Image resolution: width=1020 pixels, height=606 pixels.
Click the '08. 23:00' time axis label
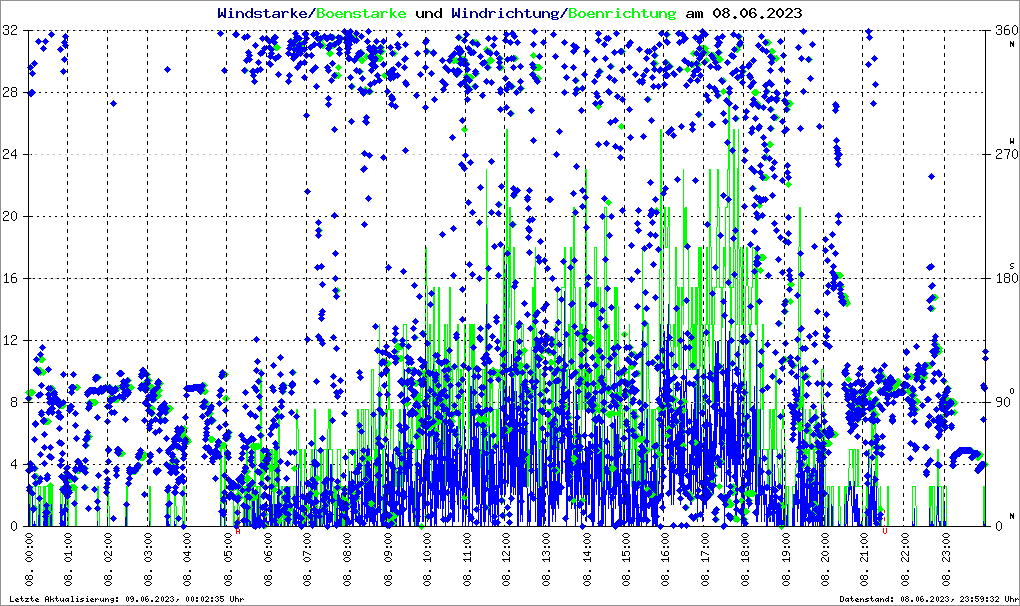(x=945, y=560)
